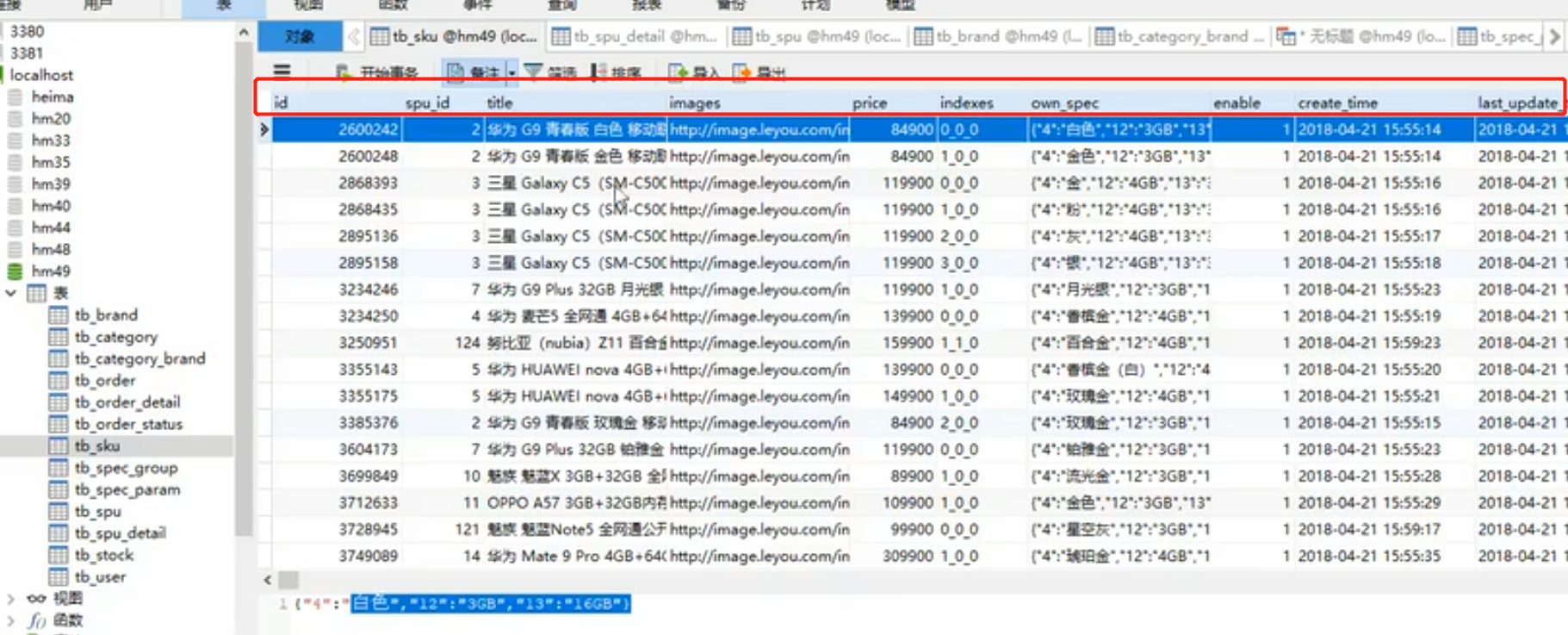Click the hm20 database icon
This screenshot has width=1568, height=635.
pyautogui.click(x=15, y=119)
